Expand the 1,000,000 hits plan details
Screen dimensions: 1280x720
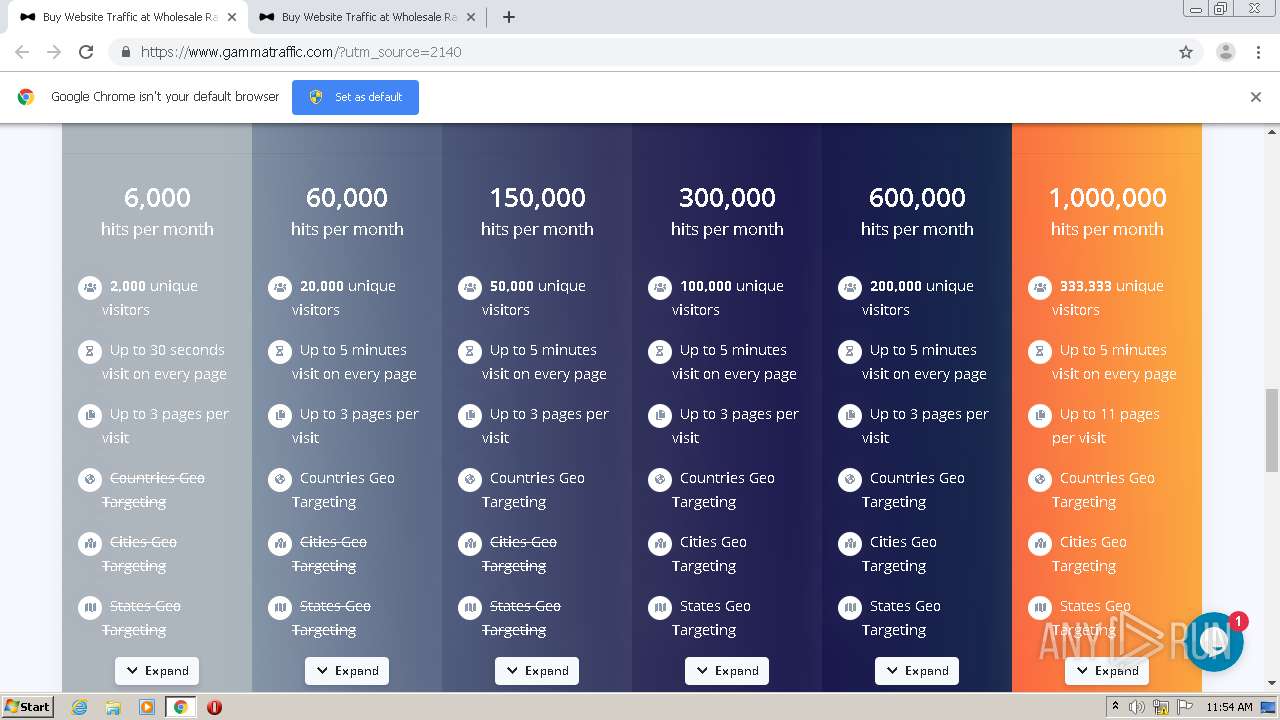click(1107, 671)
